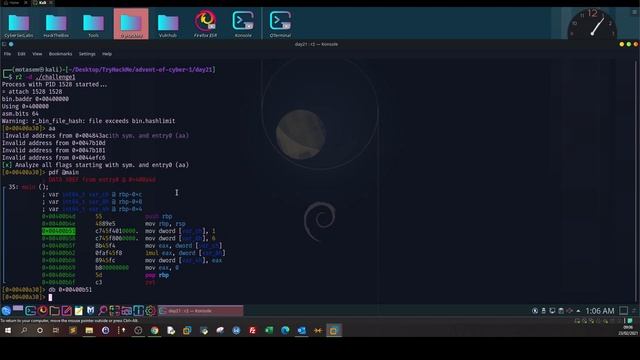Open Kali clipboard tray icon
The height and width of the screenshot is (360, 640).
coord(561,311)
